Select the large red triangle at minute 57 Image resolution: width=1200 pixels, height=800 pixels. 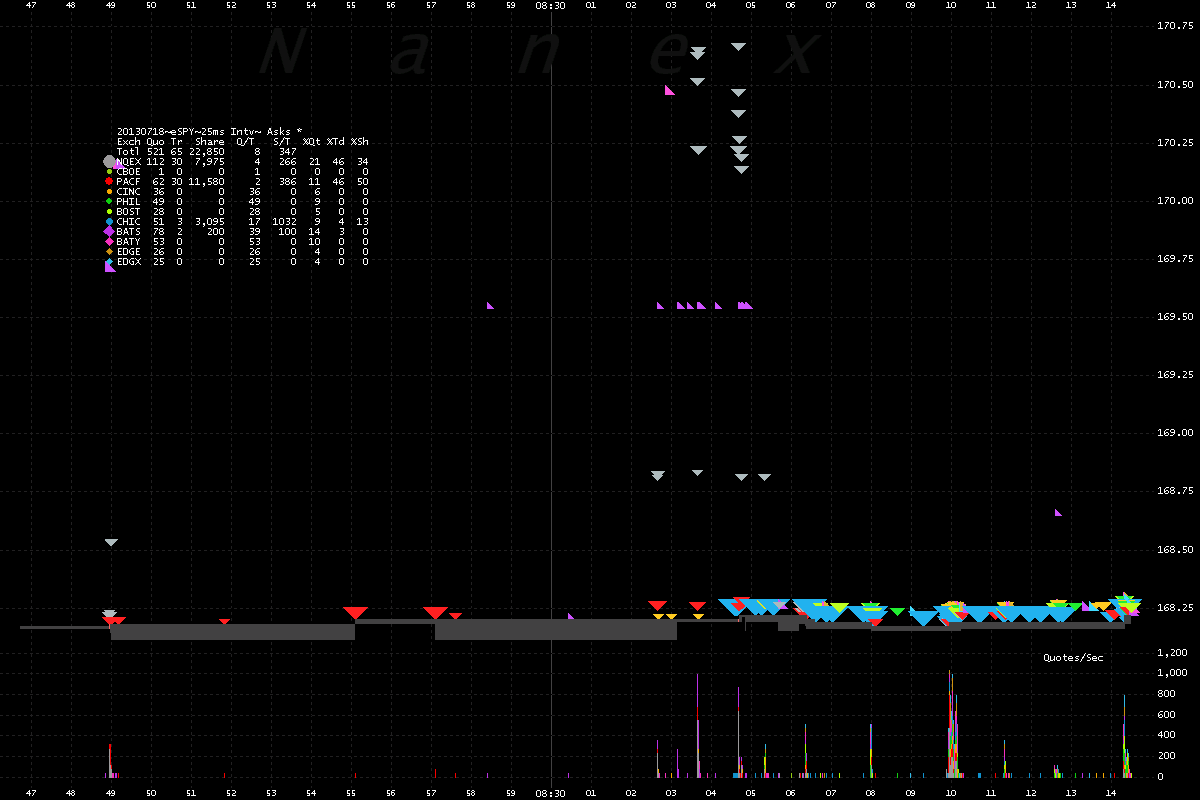pos(435,612)
